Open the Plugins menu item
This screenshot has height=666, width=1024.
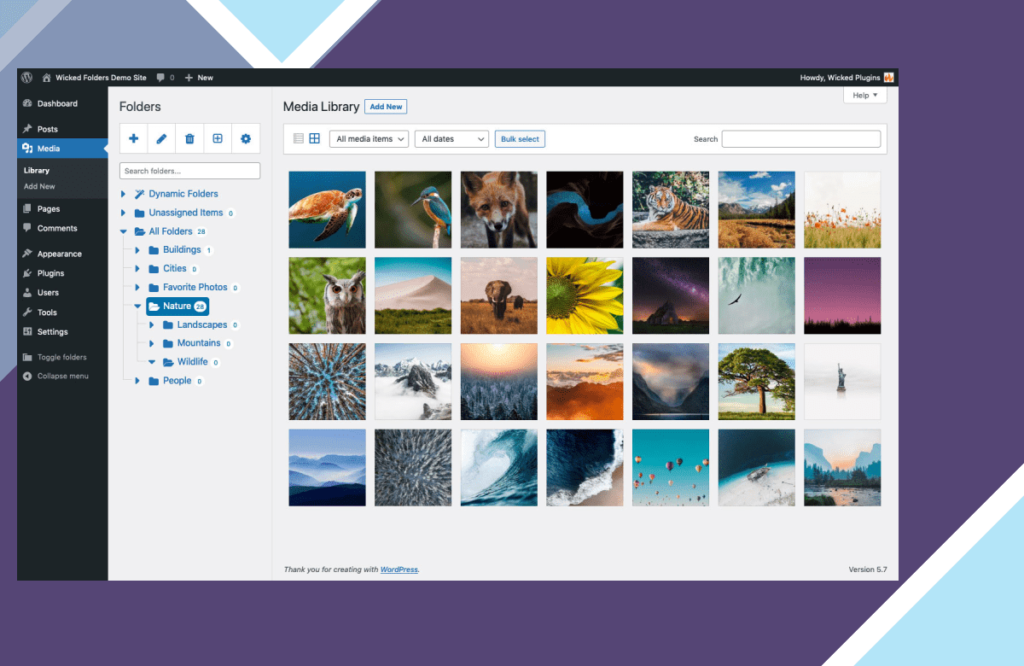[x=50, y=273]
